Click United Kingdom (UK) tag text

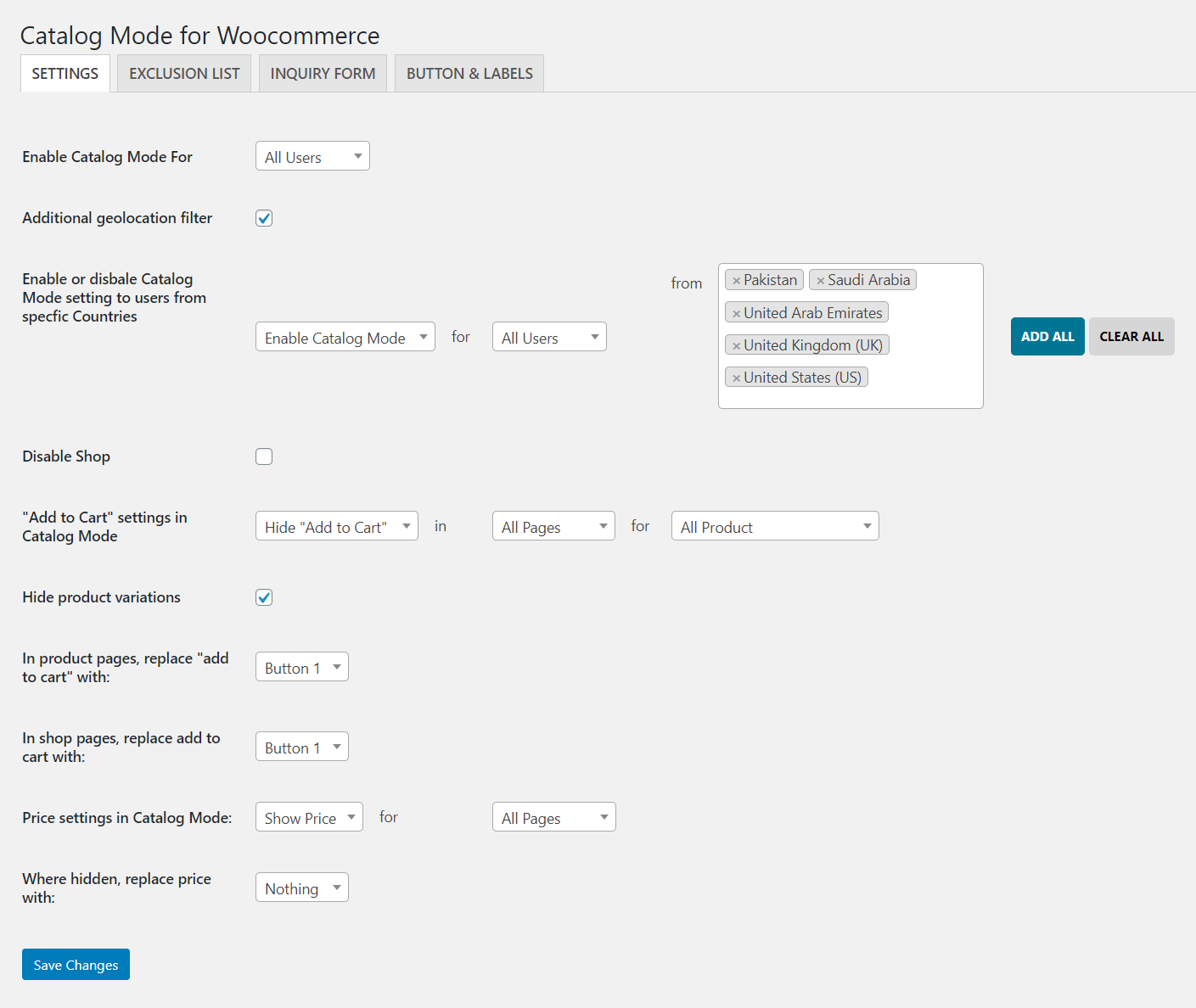coord(813,345)
